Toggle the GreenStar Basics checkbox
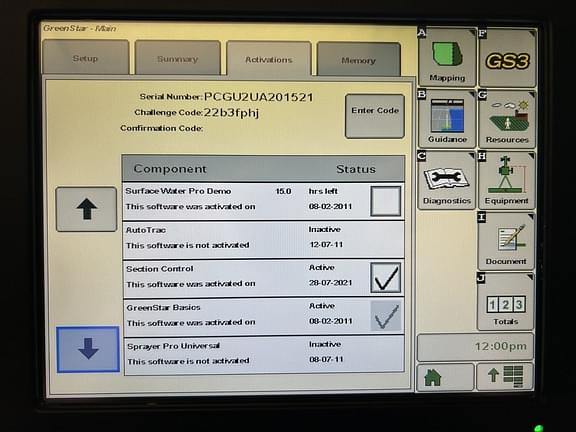This screenshot has width=576, height=432. (386, 316)
